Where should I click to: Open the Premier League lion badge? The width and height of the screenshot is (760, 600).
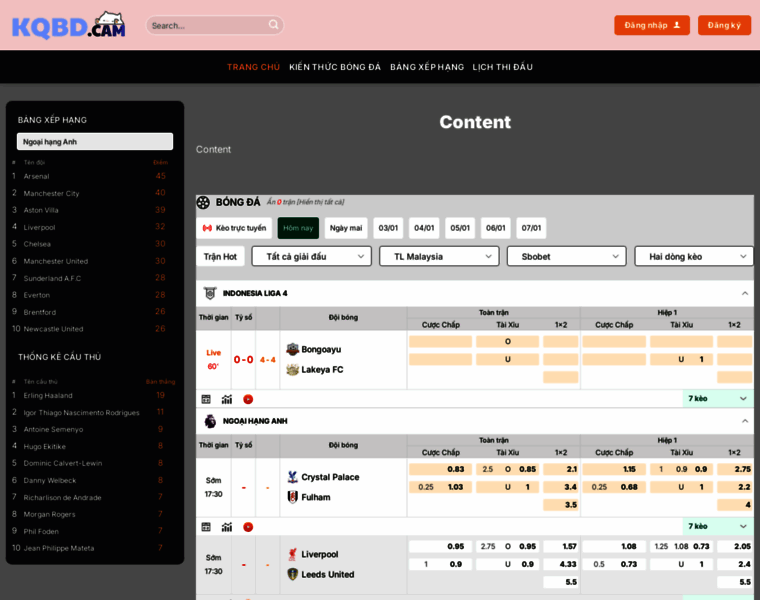(x=210, y=421)
